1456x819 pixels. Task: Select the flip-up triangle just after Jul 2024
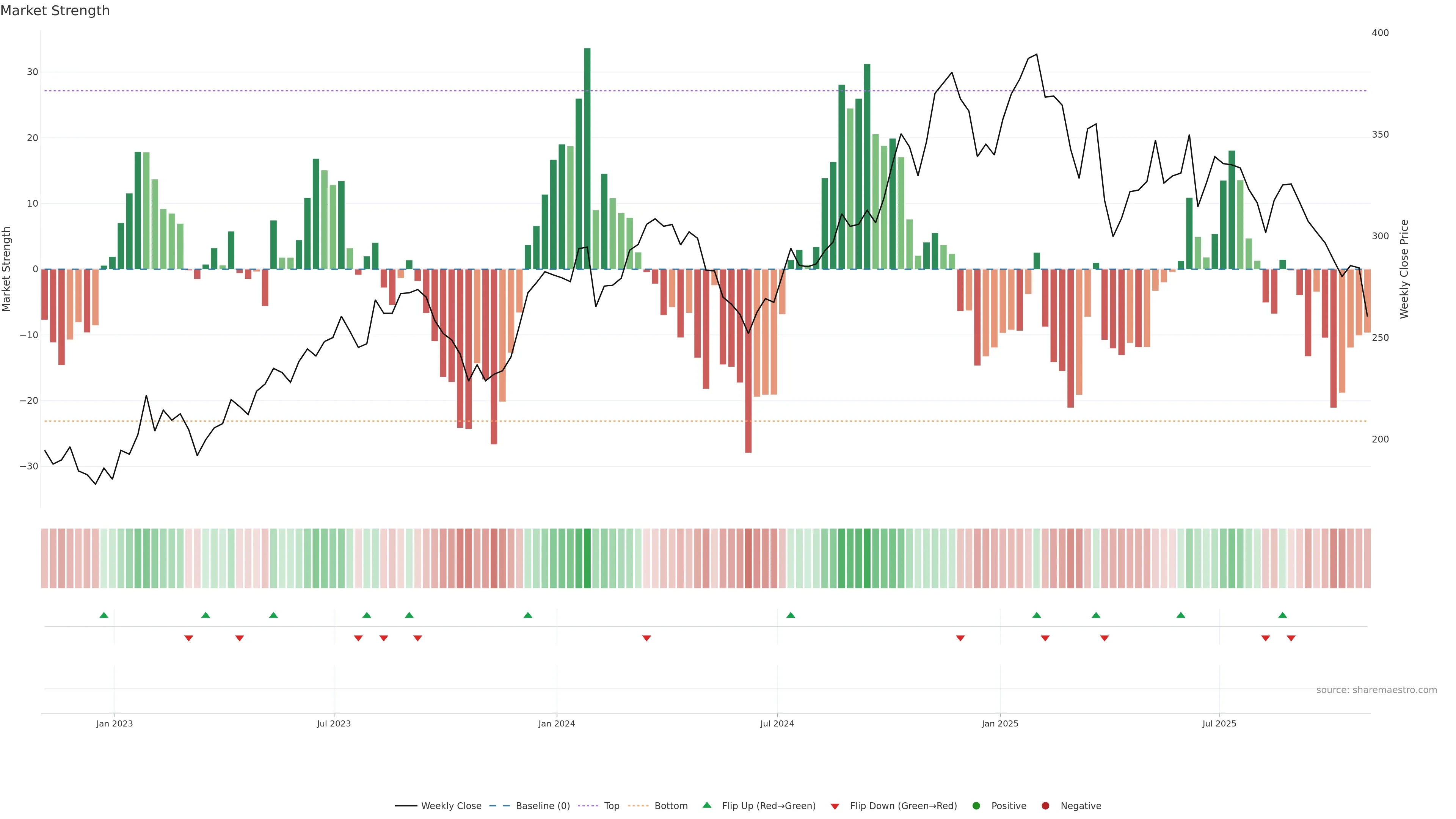pos(791,615)
